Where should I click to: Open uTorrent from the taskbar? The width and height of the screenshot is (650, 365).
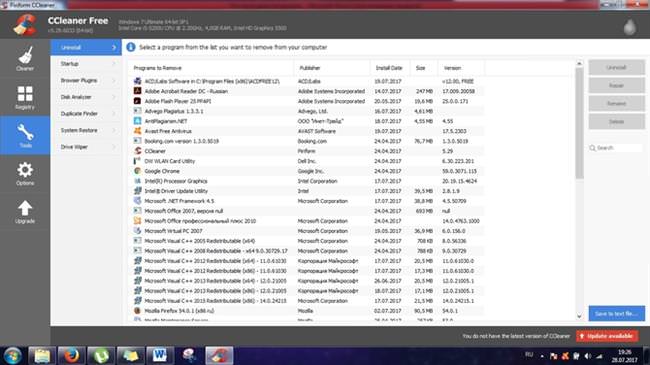pos(101,355)
